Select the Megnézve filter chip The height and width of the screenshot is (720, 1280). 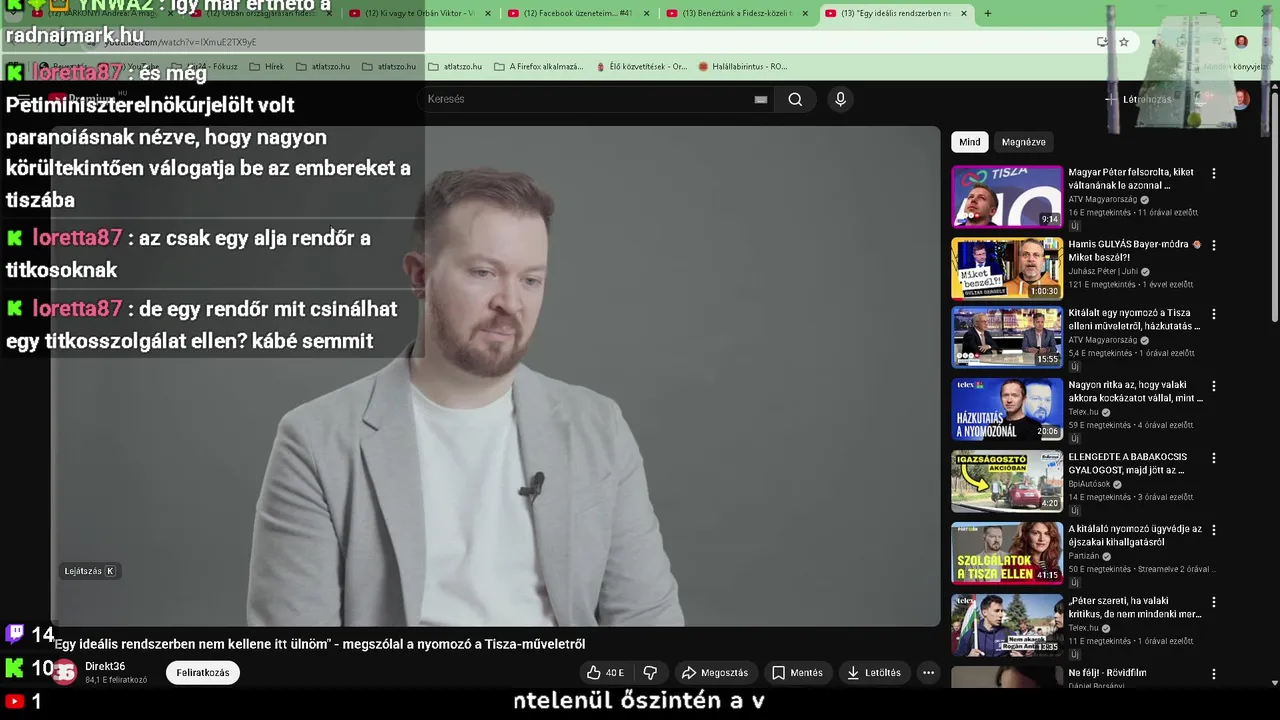(1023, 142)
